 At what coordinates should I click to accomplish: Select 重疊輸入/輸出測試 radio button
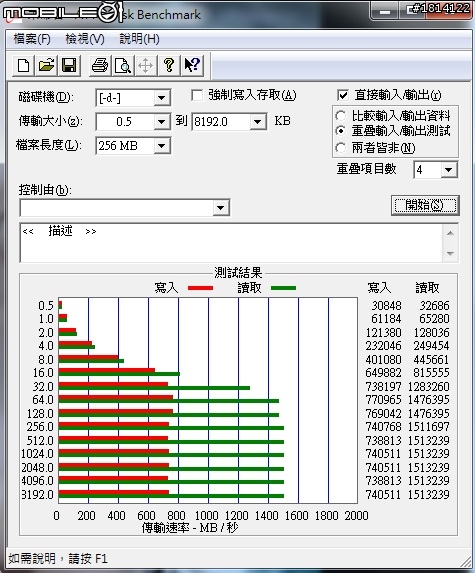[x=341, y=130]
